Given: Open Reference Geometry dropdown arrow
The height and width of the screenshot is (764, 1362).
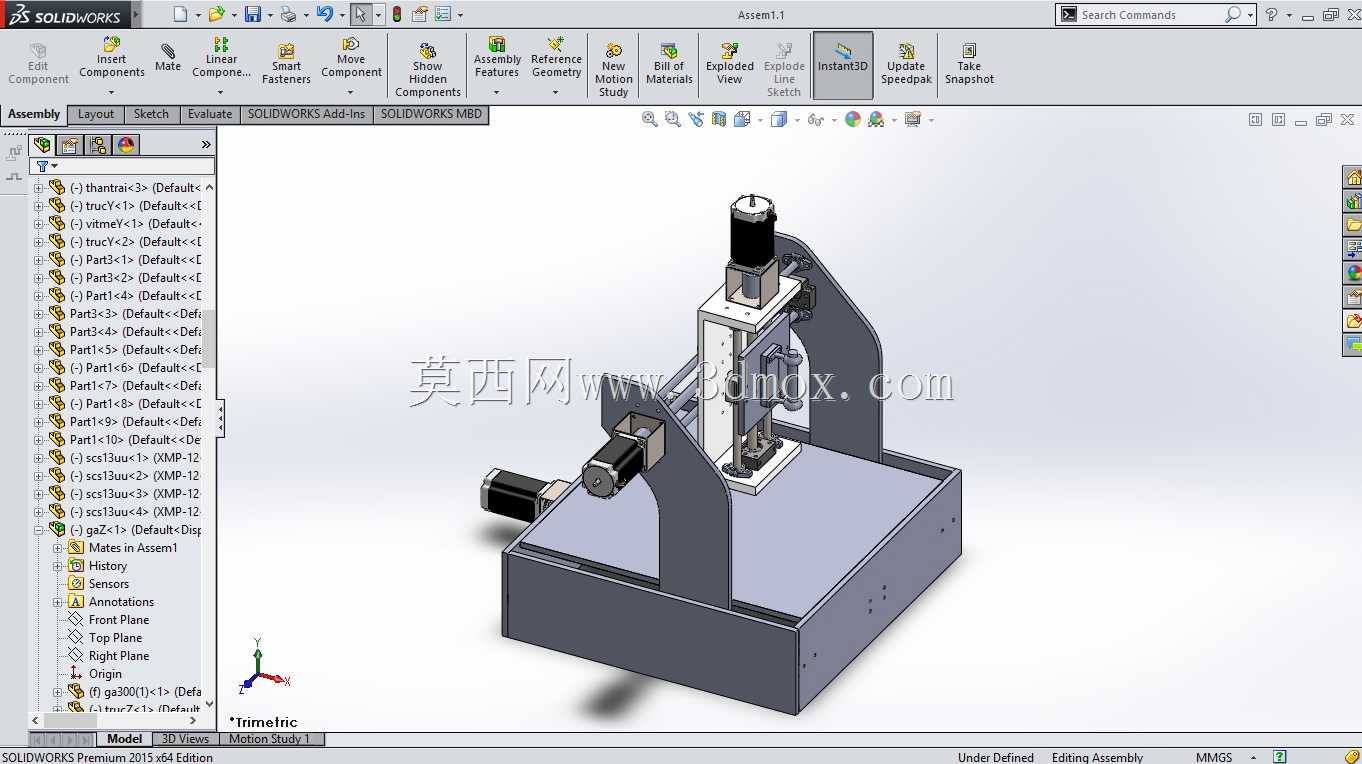Looking at the screenshot, I should (x=556, y=93).
